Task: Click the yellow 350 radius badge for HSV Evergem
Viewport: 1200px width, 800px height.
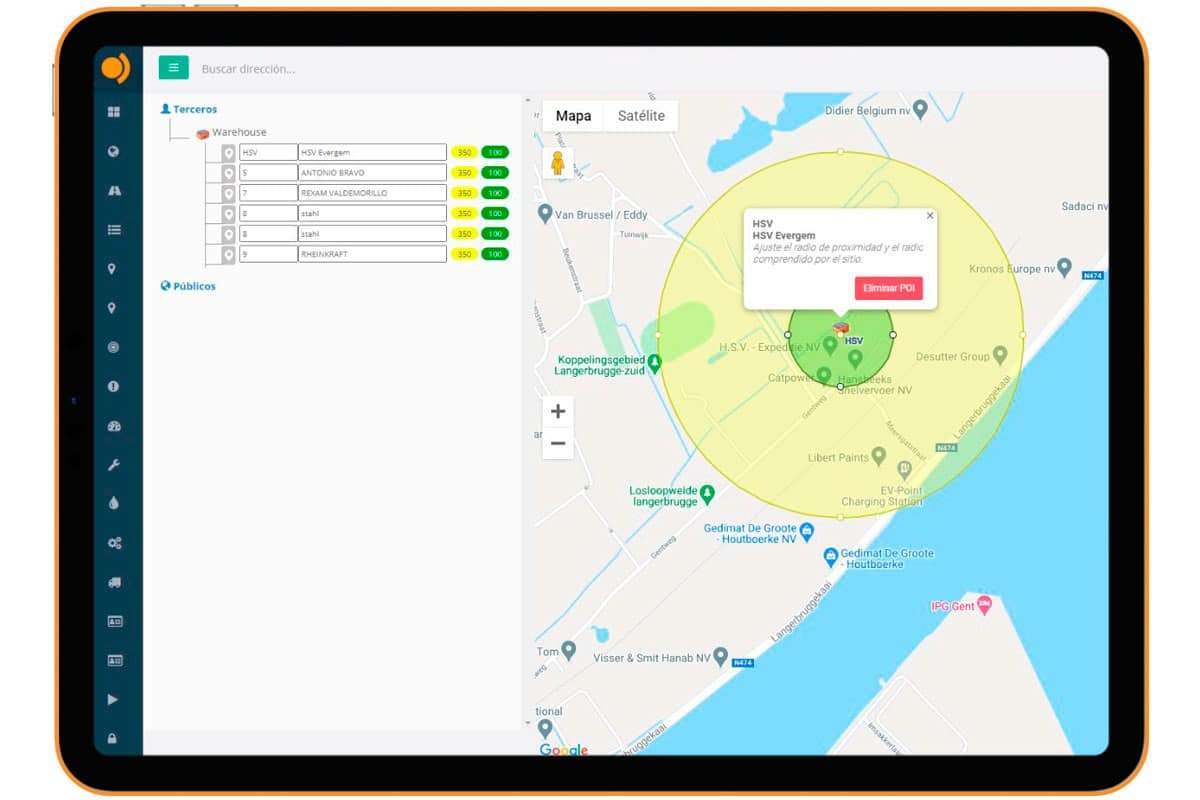Action: [x=464, y=153]
